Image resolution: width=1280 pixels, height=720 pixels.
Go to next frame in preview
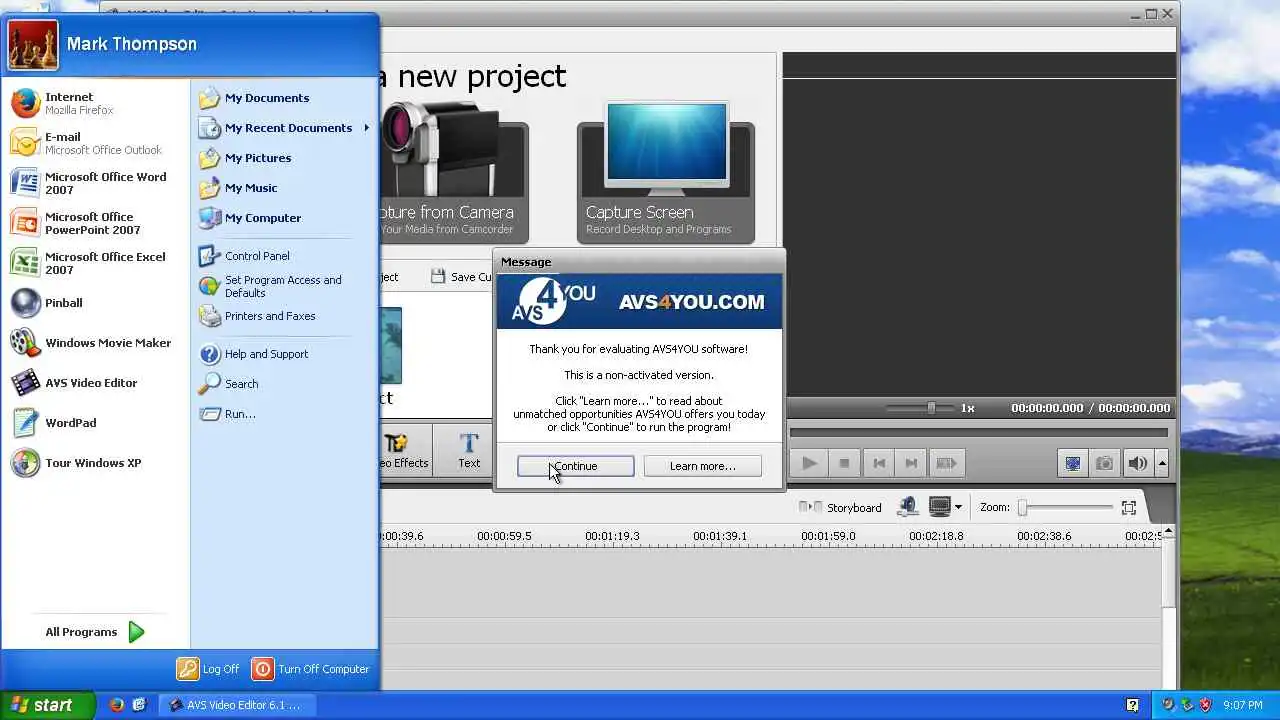(911, 463)
